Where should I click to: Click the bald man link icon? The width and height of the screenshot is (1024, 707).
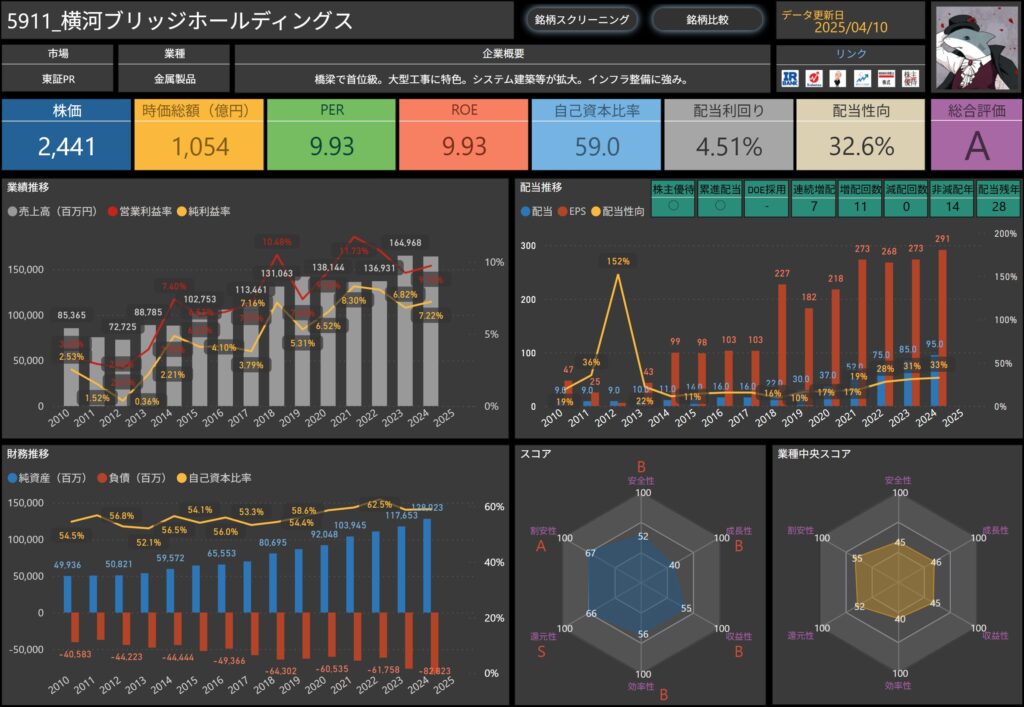[839, 78]
